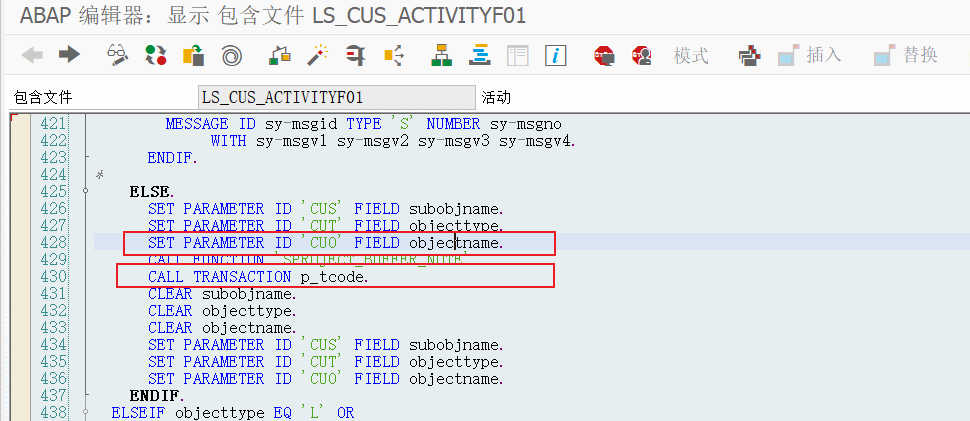Click SET PARAMETER ID 'CUS' on line 426
970x421 pixels.
click(326, 209)
